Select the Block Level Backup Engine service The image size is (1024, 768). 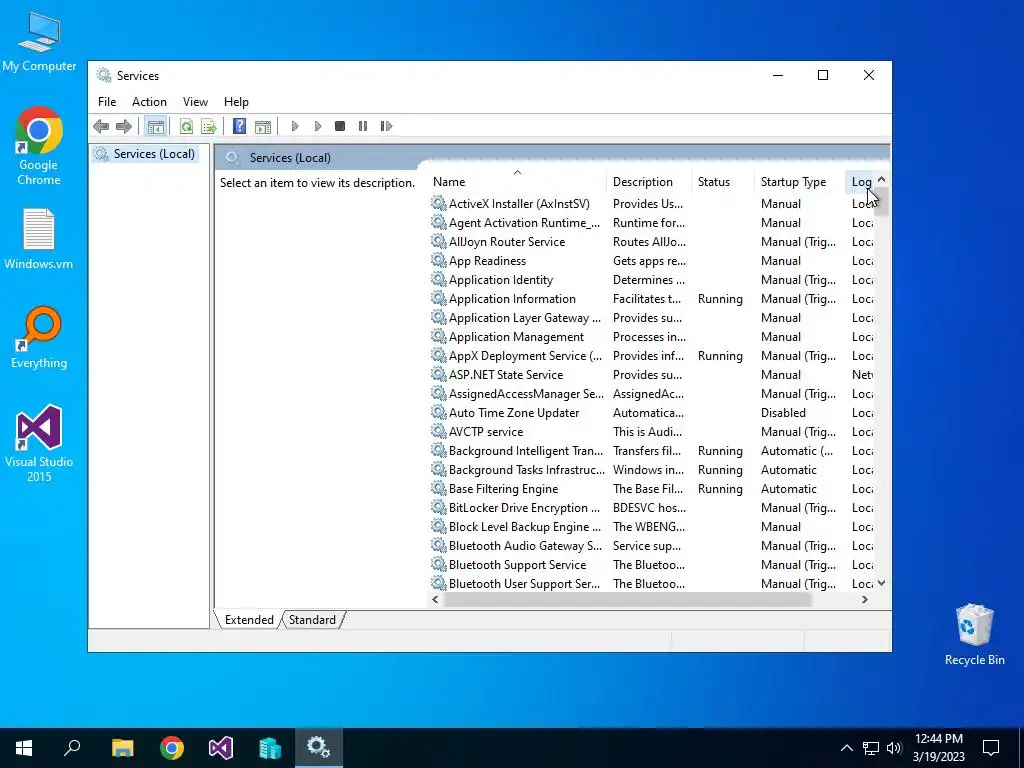point(652,526)
